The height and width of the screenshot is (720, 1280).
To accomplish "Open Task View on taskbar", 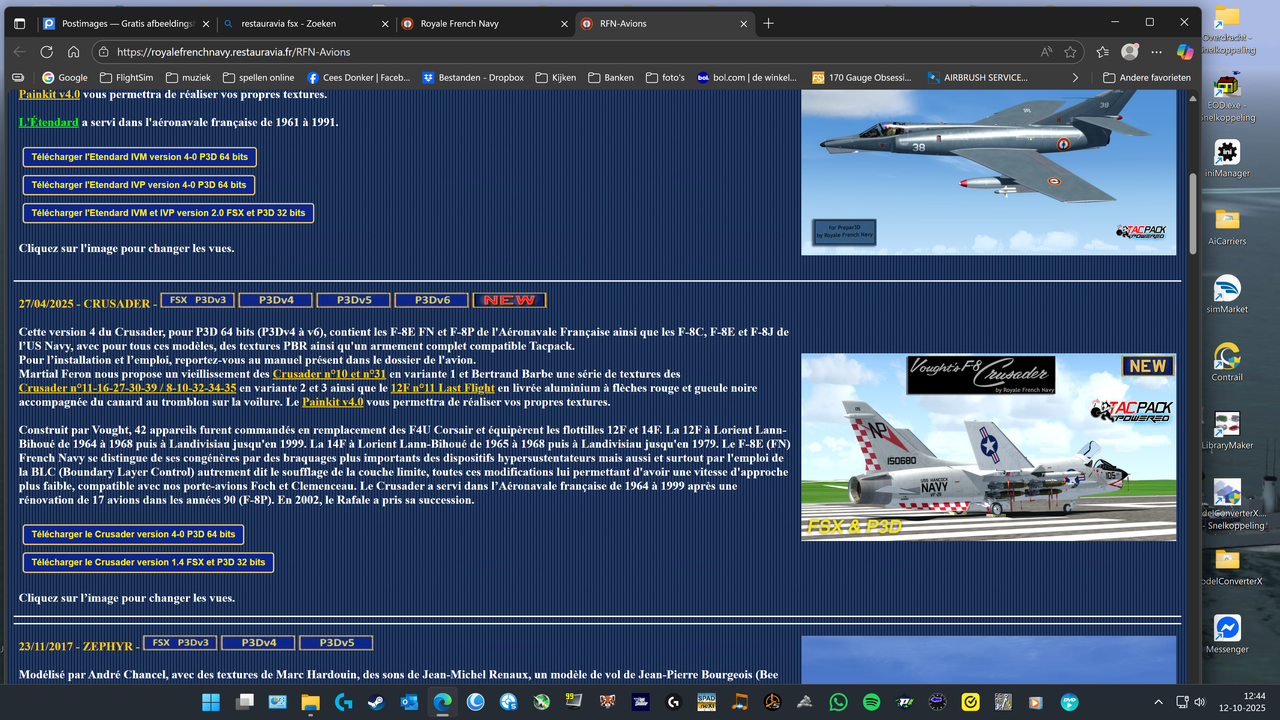I will (x=245, y=702).
